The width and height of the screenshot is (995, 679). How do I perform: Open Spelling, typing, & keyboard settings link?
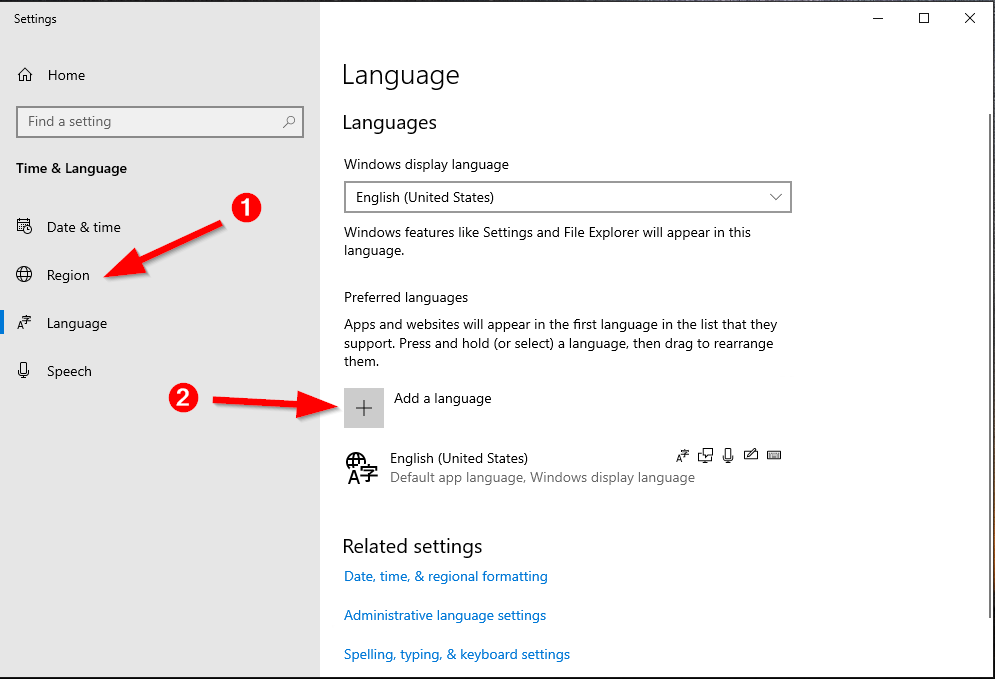pyautogui.click(x=457, y=654)
